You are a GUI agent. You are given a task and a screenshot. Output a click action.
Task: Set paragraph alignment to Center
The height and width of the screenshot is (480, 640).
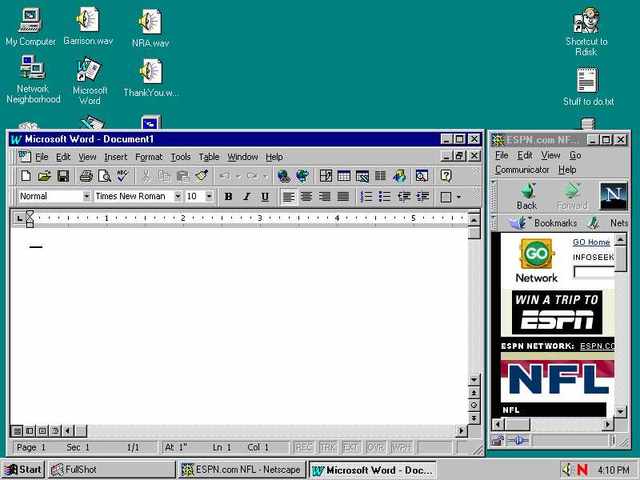(307, 197)
